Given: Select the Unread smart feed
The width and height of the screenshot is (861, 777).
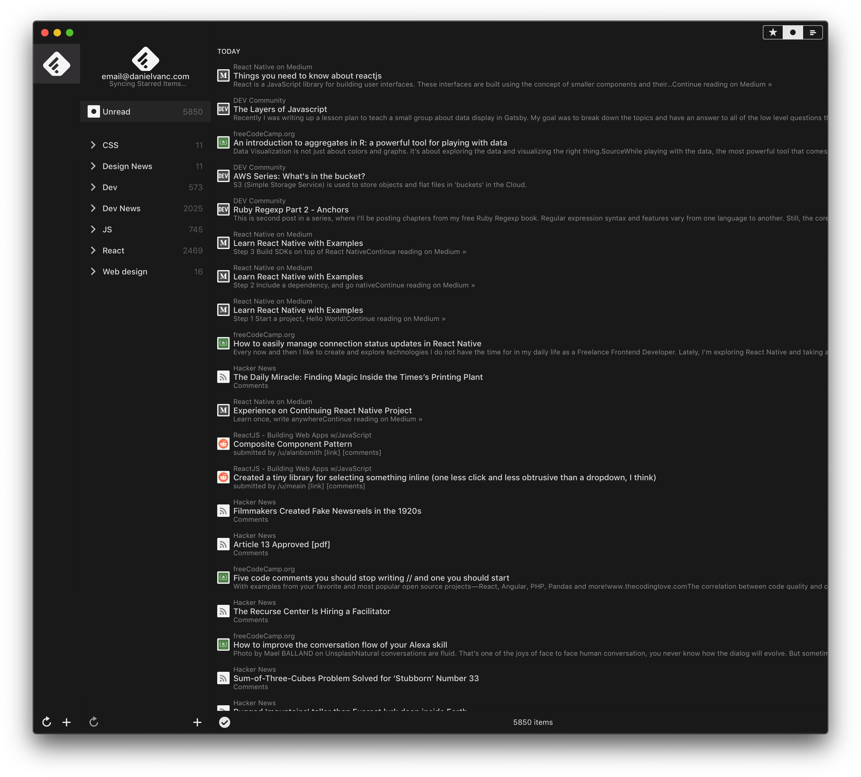Looking at the screenshot, I should point(146,111).
